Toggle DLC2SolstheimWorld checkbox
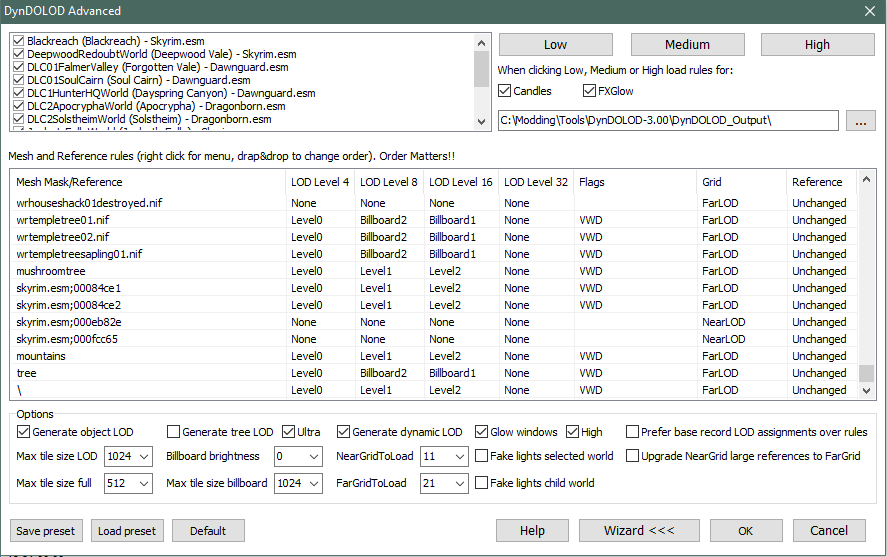The height and width of the screenshot is (557, 887). pyautogui.click(x=18, y=119)
